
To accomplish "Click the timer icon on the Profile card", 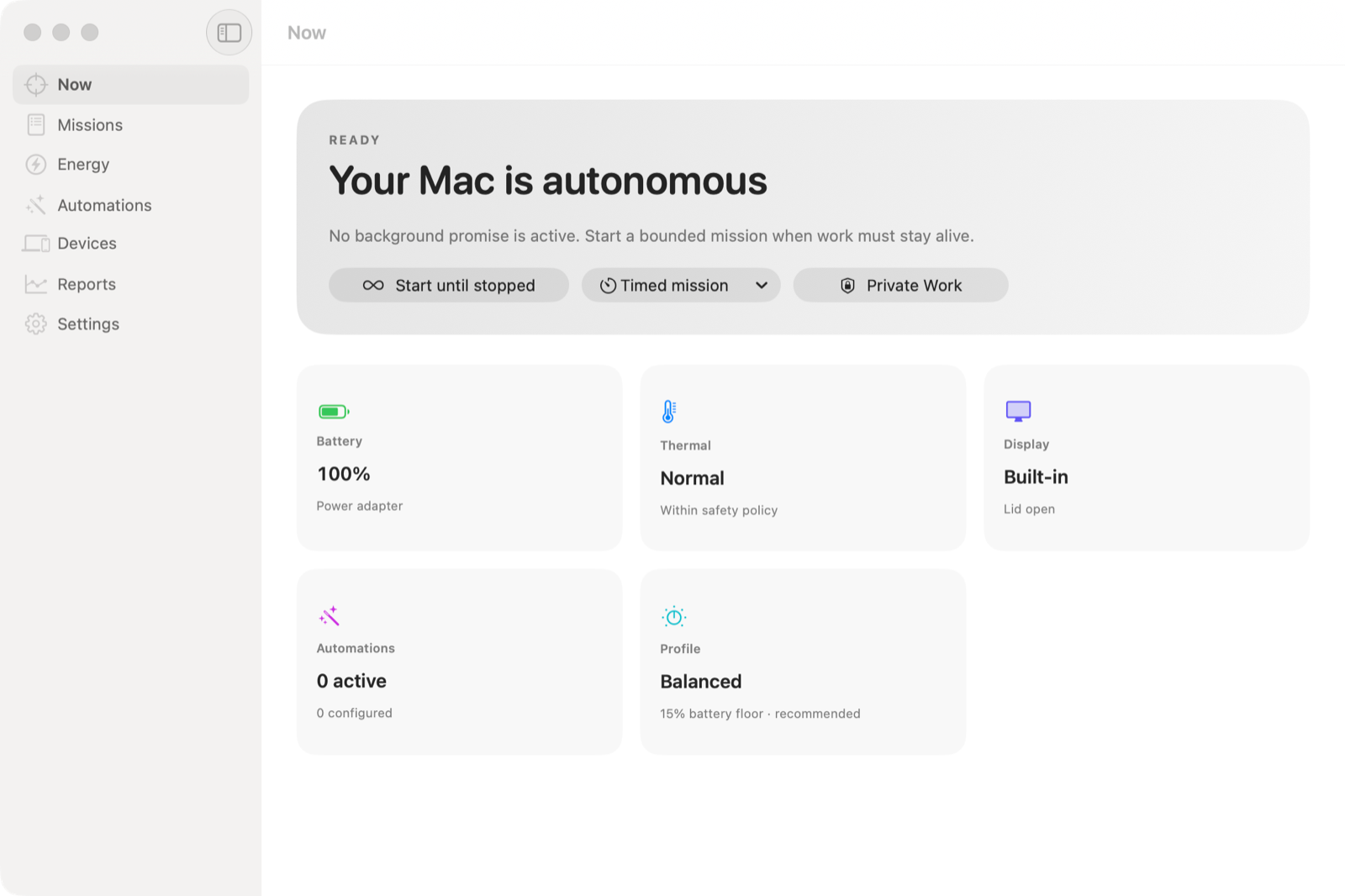I will [673, 617].
